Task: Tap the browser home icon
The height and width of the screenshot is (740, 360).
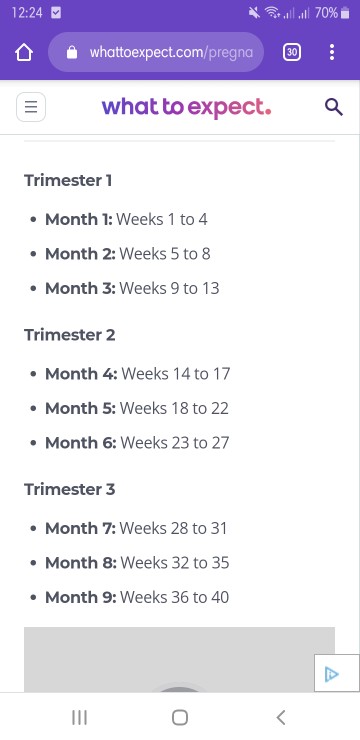Action: point(24,52)
